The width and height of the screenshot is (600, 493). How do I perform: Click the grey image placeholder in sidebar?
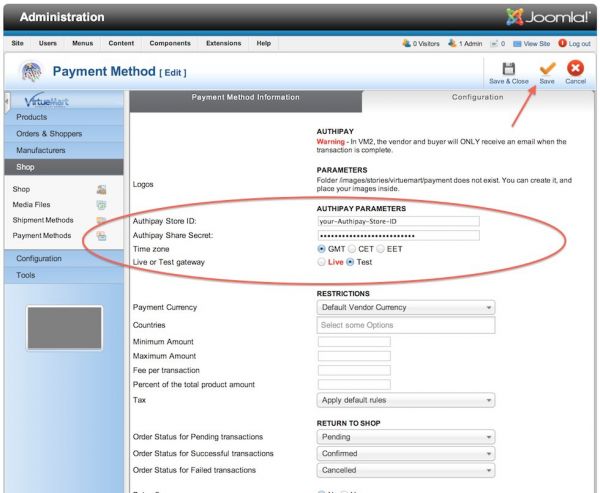[x=65, y=328]
